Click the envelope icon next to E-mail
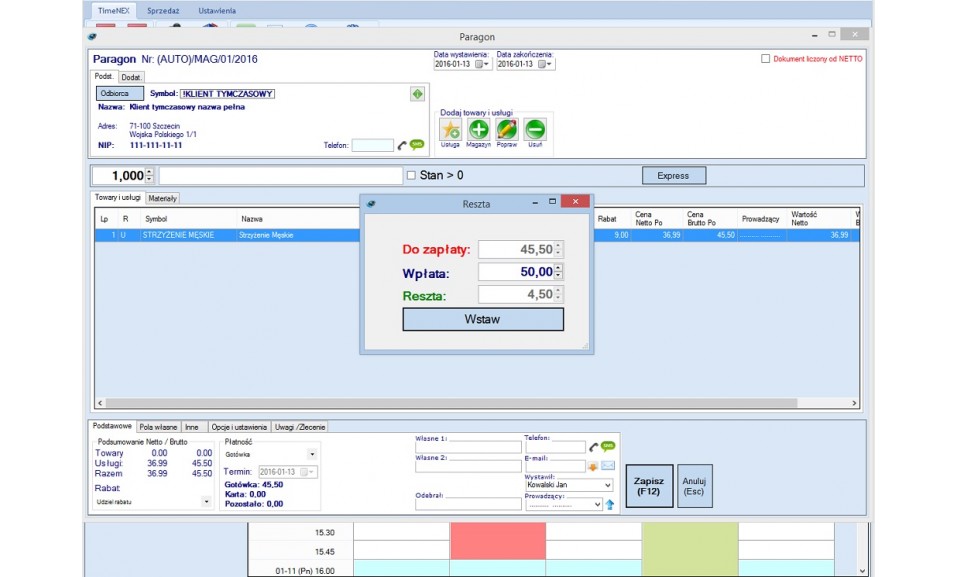Image resolution: width=957 pixels, height=577 pixels. [608, 466]
